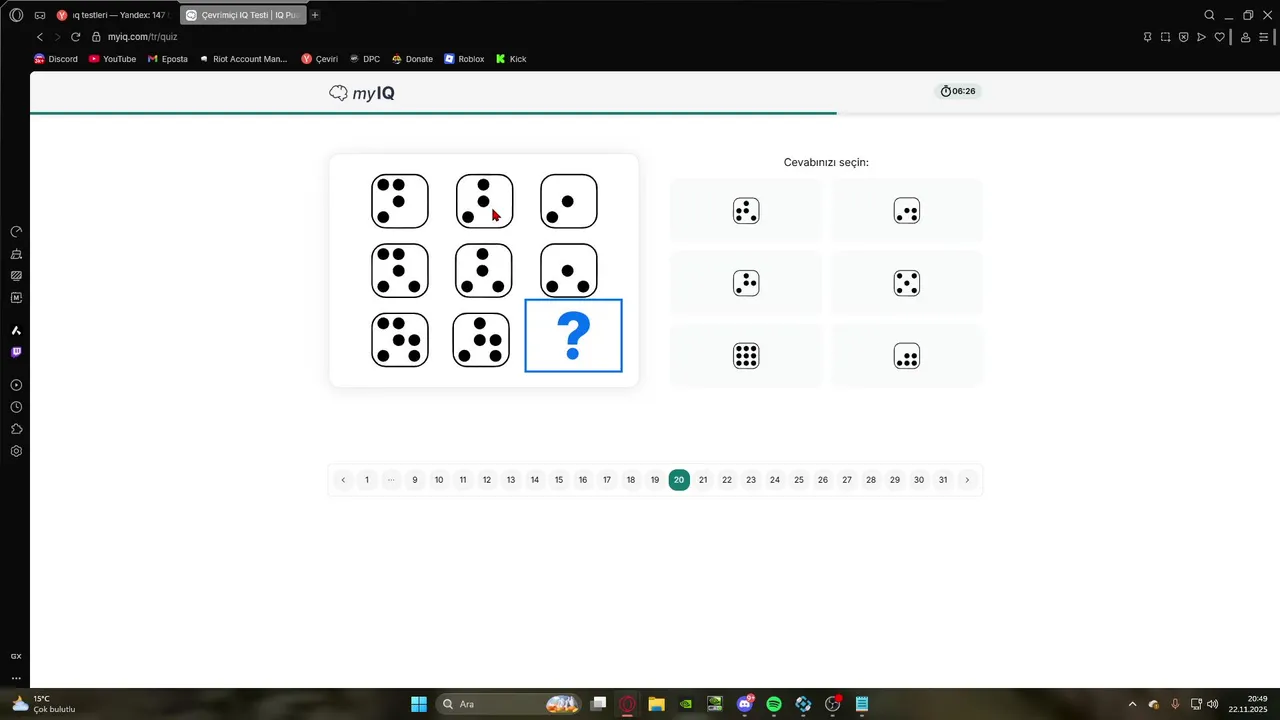Click the taskbar search box Ara
The width and height of the screenshot is (1280, 720).
510,704
